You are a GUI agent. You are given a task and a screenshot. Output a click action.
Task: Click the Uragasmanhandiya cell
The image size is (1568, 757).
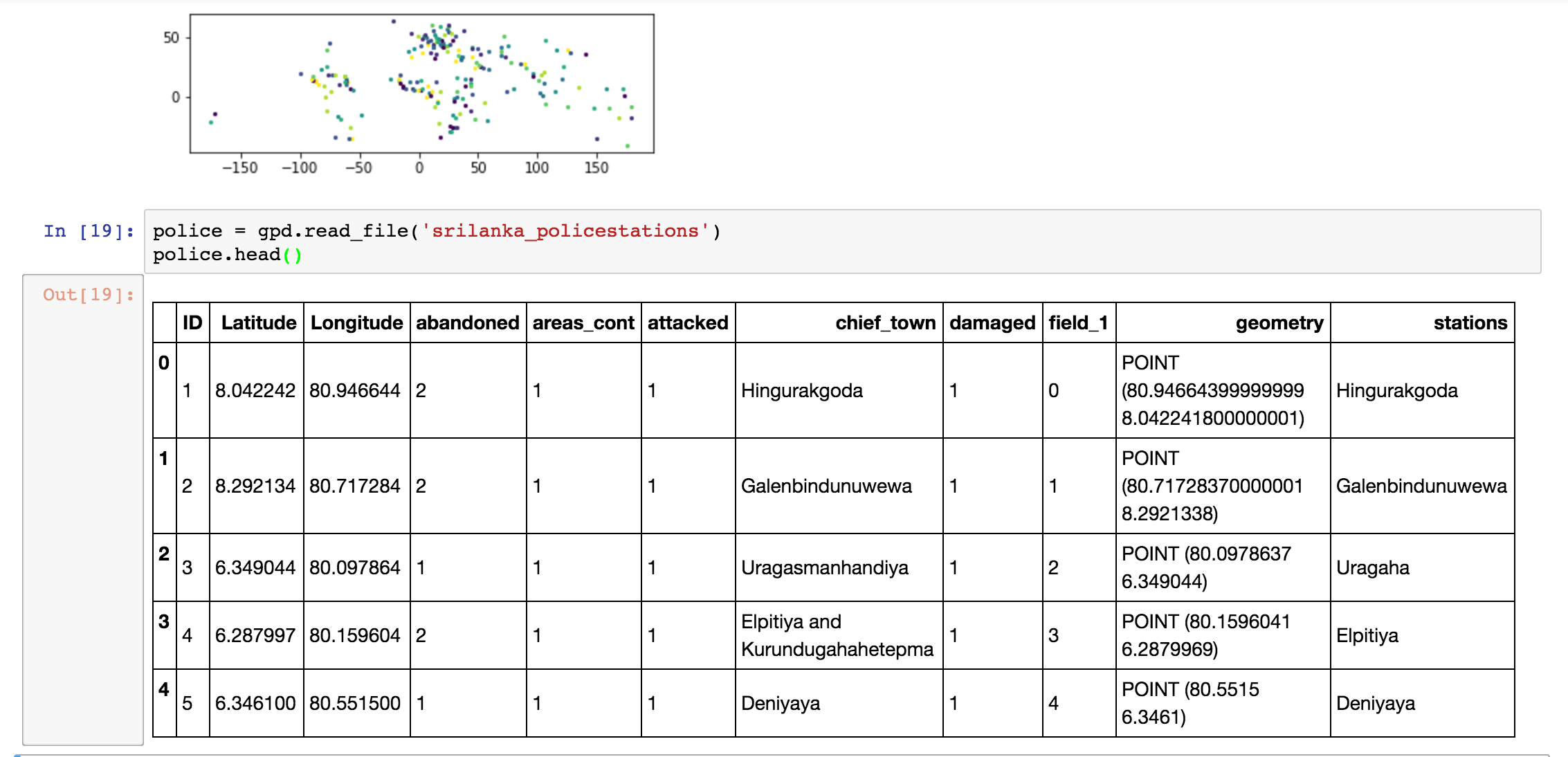[x=824, y=568]
